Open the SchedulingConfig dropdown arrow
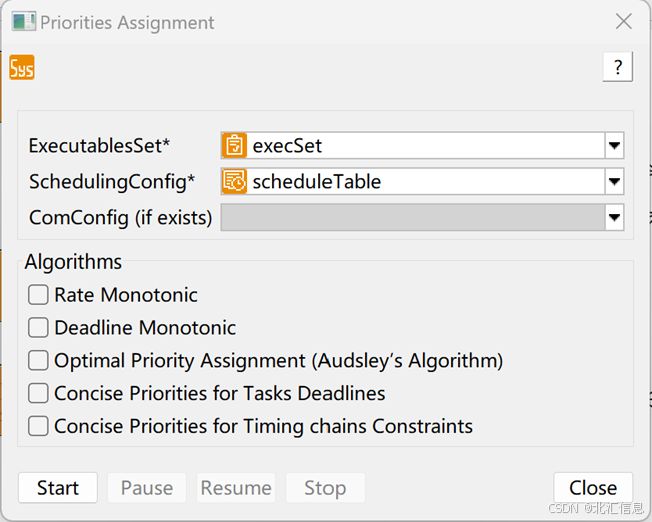This screenshot has height=522, width=652. point(614,181)
